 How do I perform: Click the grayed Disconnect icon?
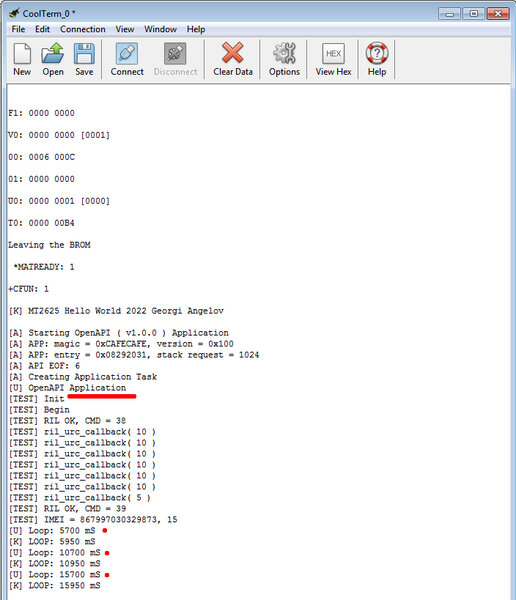175,53
